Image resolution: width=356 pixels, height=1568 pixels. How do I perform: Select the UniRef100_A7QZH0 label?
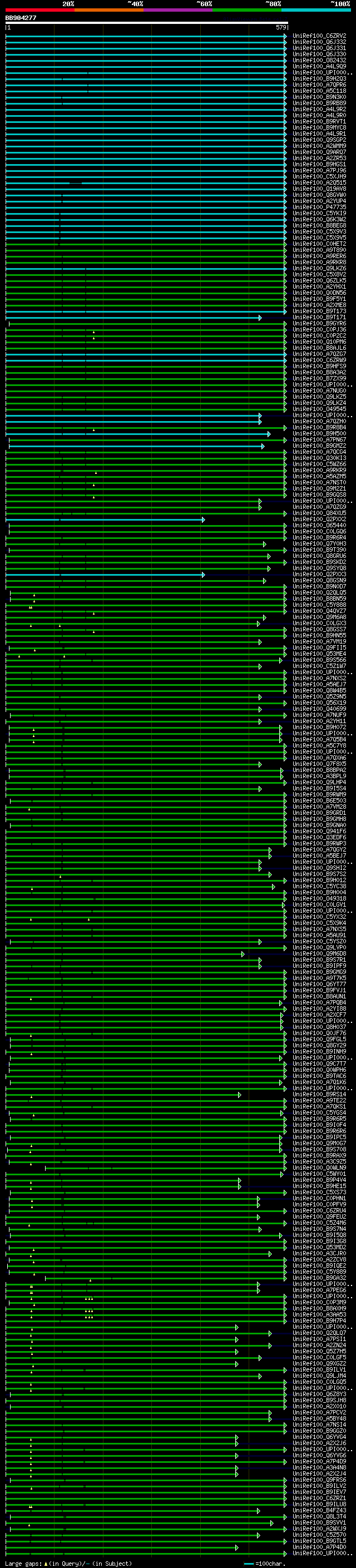pos(319,421)
